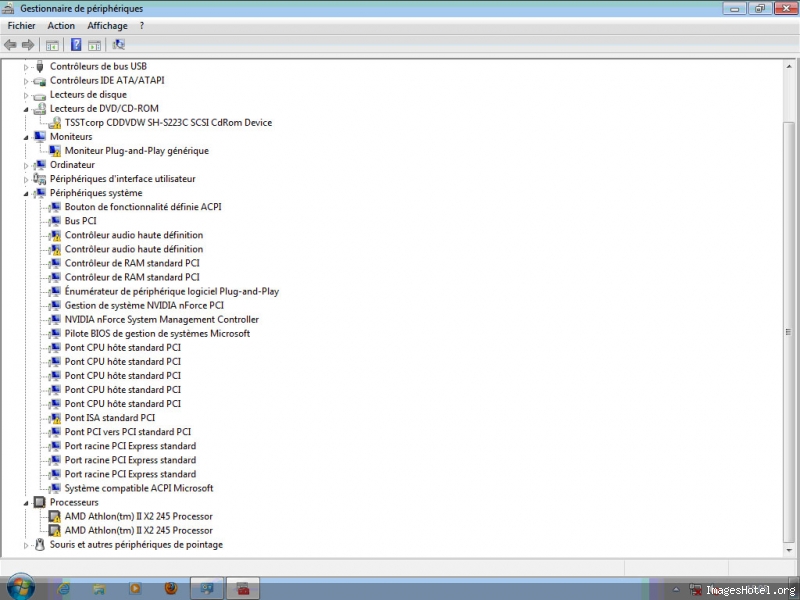Expand the Lecteurs de disque node
The width and height of the screenshot is (800, 600).
(26, 95)
